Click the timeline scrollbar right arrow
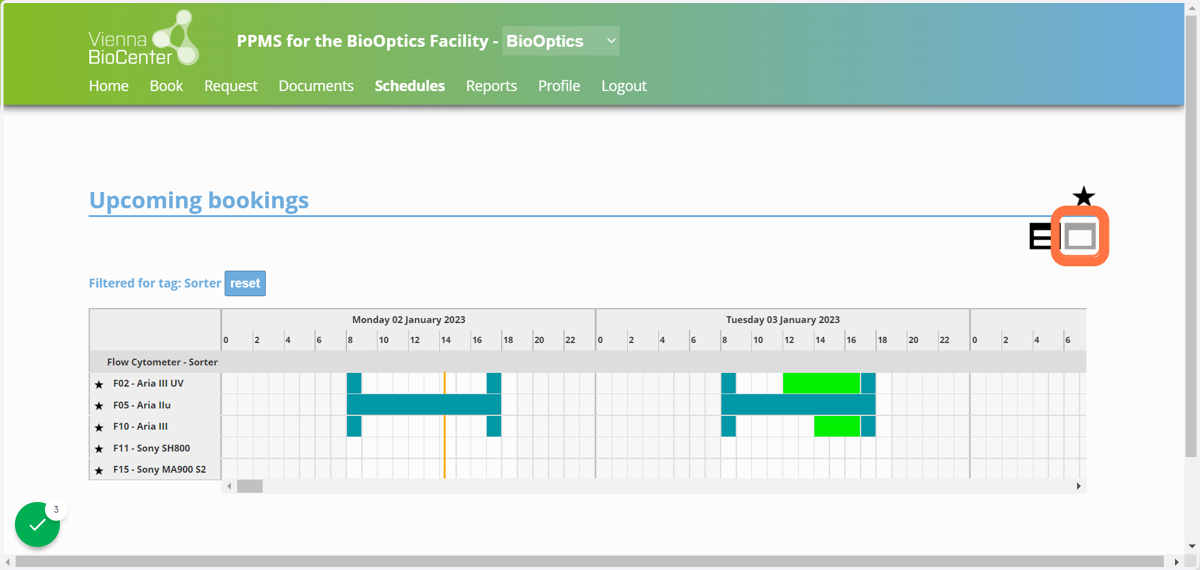 click(x=1079, y=486)
